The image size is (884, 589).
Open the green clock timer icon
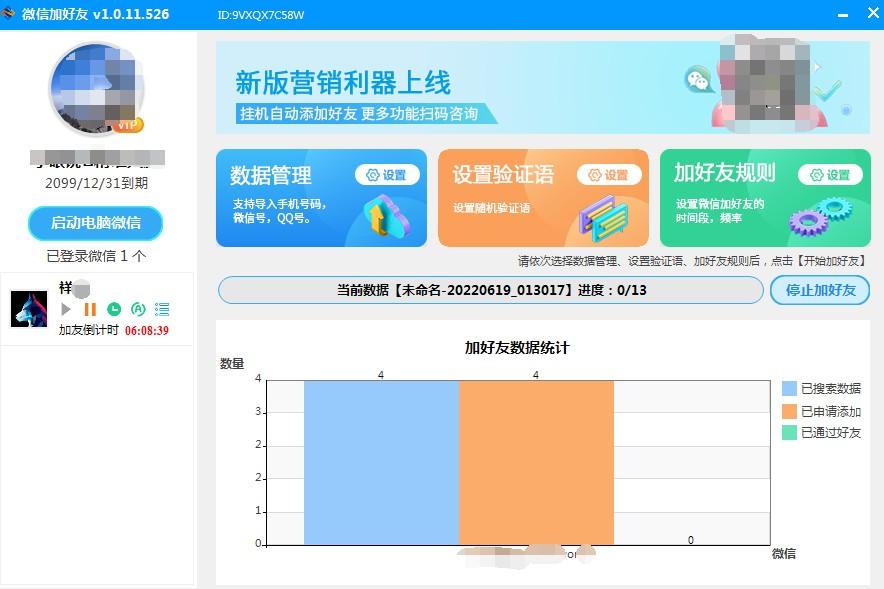click(114, 309)
